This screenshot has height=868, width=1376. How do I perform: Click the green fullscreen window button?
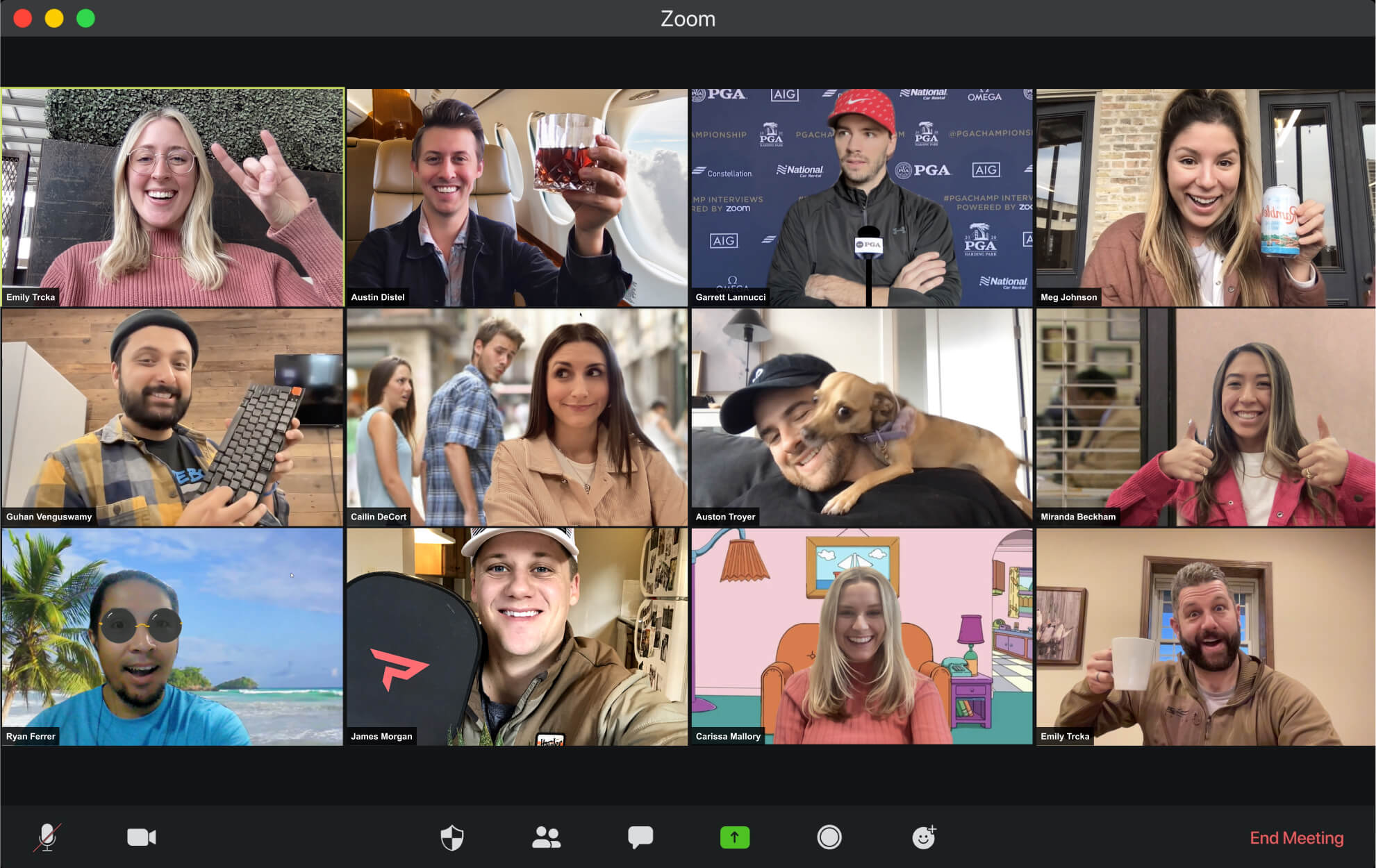85,18
